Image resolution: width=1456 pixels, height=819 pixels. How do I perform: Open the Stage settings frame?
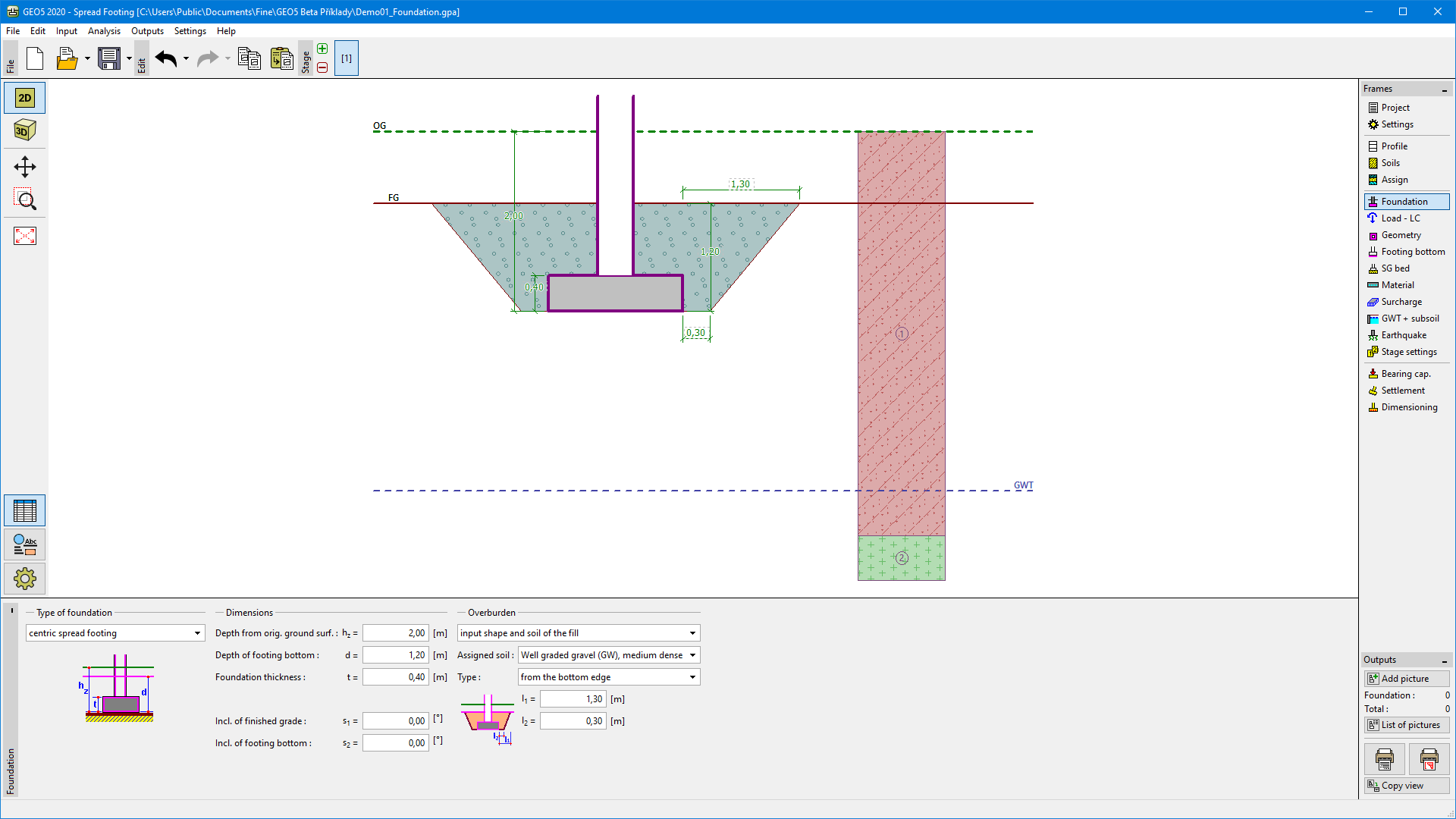pyautogui.click(x=1407, y=352)
